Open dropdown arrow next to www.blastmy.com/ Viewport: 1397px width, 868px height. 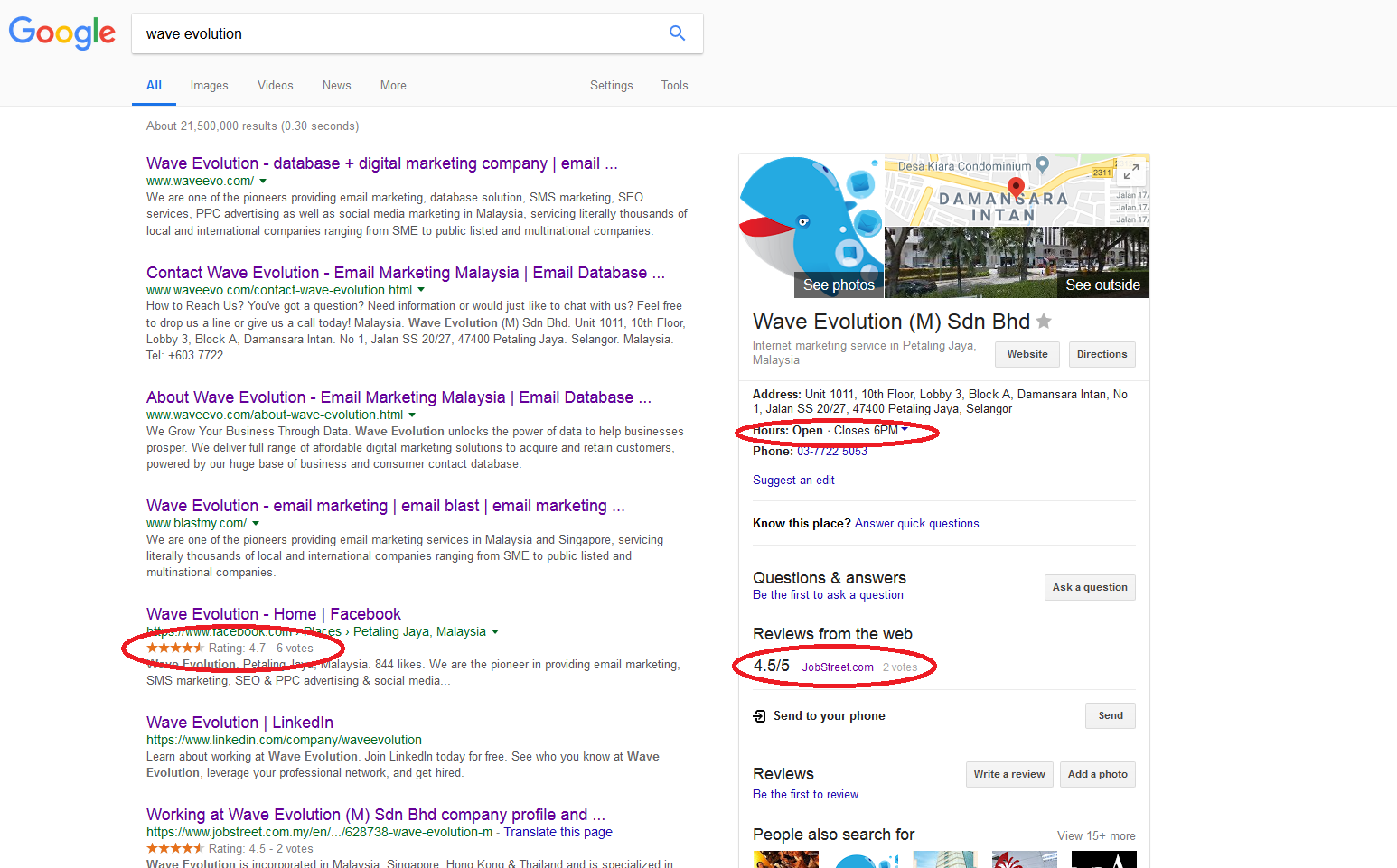[256, 524]
